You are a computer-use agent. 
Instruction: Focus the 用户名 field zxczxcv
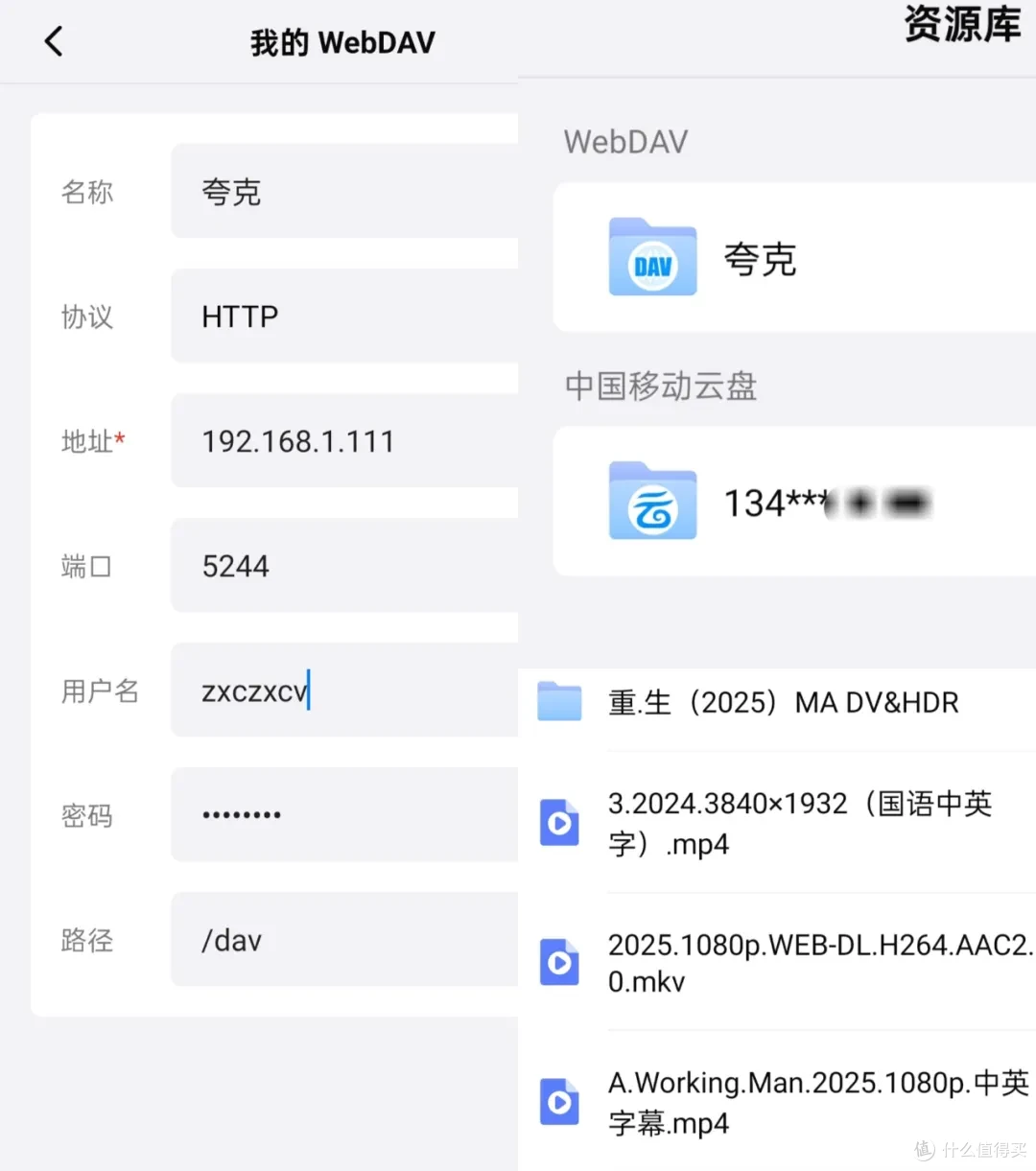tap(345, 690)
